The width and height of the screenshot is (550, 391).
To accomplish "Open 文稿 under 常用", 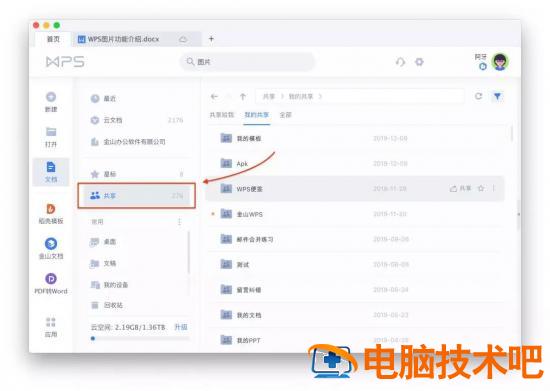I will coord(137,263).
